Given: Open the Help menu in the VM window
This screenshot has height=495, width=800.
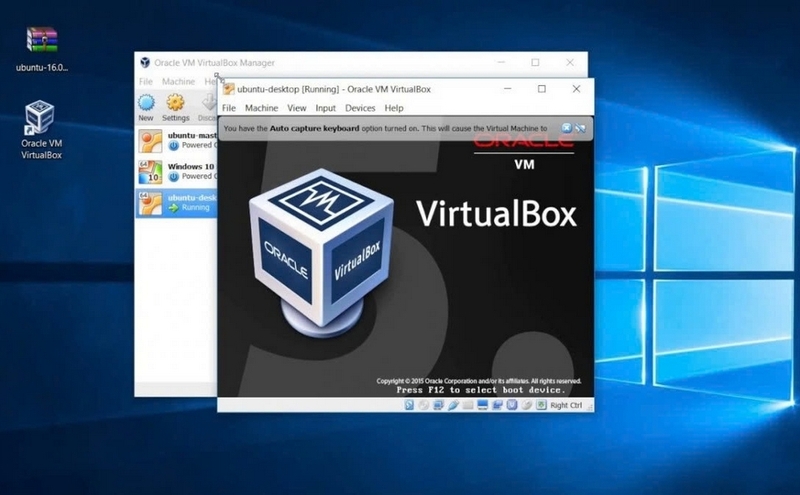Looking at the screenshot, I should click(x=394, y=108).
